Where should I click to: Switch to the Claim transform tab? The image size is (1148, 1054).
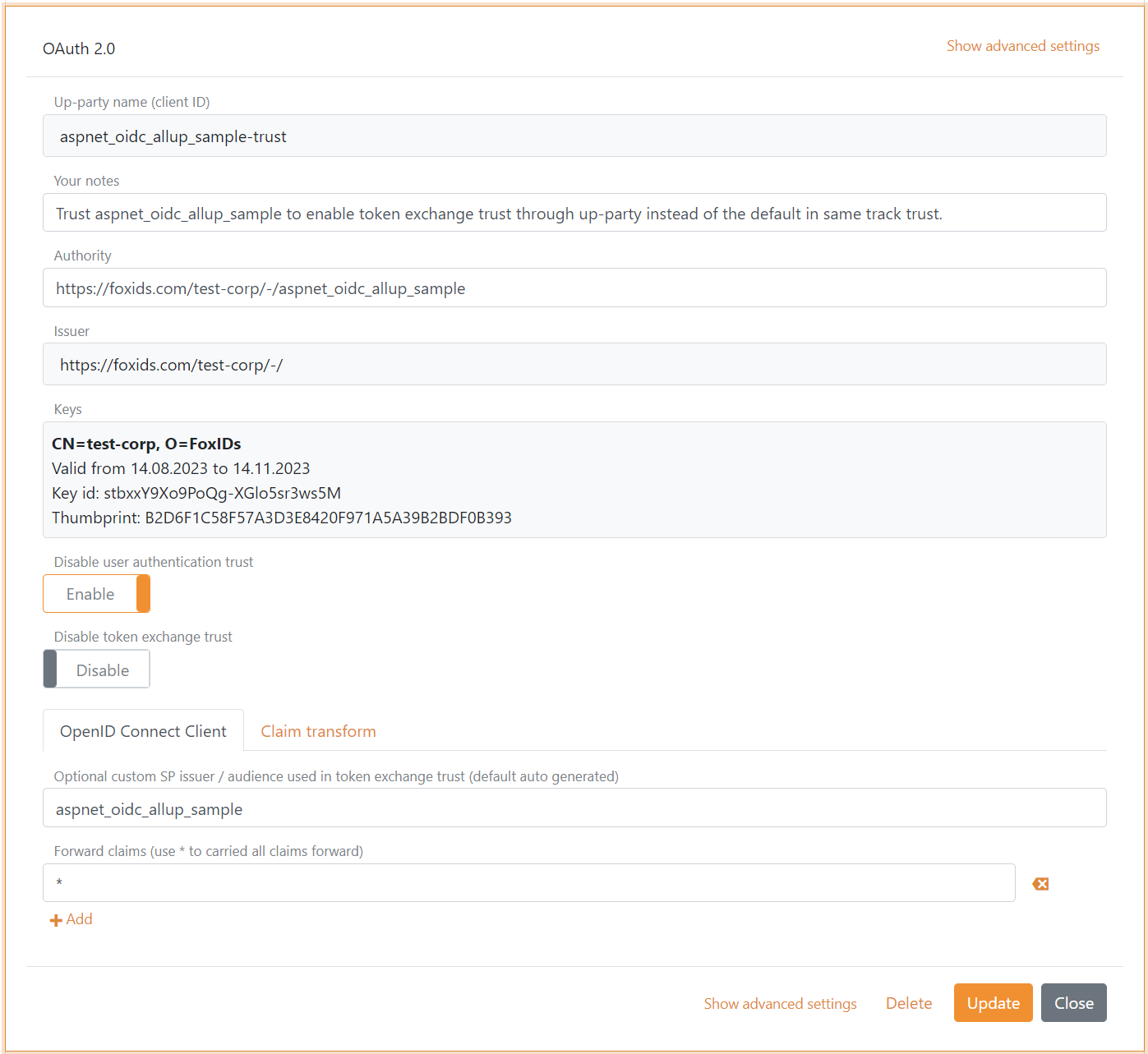pos(318,730)
